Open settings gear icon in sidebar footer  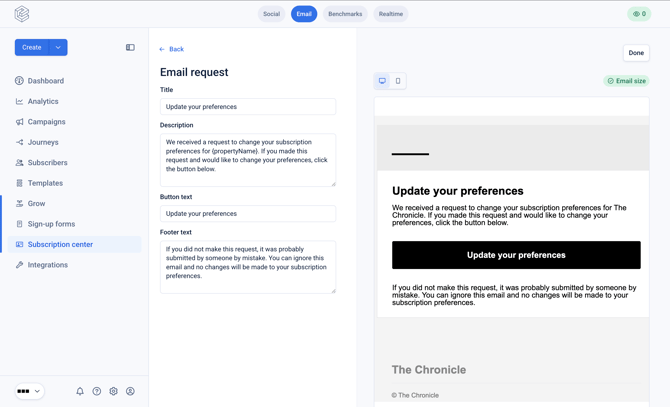[113, 391]
